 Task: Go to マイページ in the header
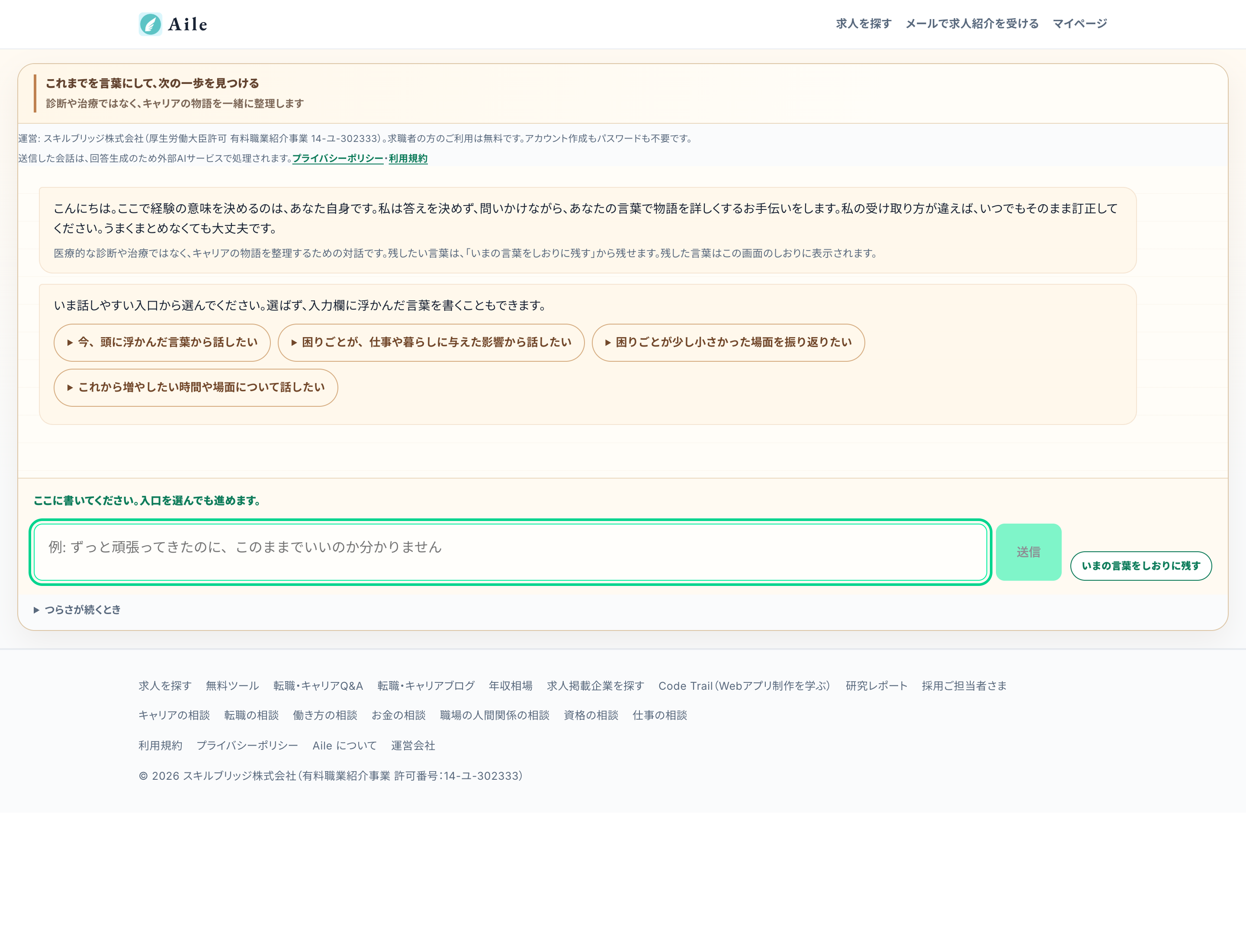(x=1079, y=24)
